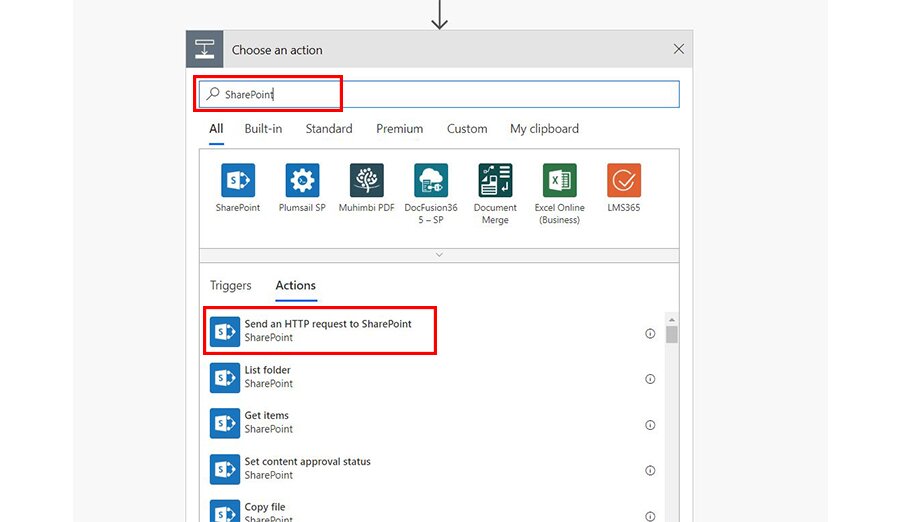Show info for Set content approval status
This screenshot has height=522, width=900.
(x=650, y=470)
